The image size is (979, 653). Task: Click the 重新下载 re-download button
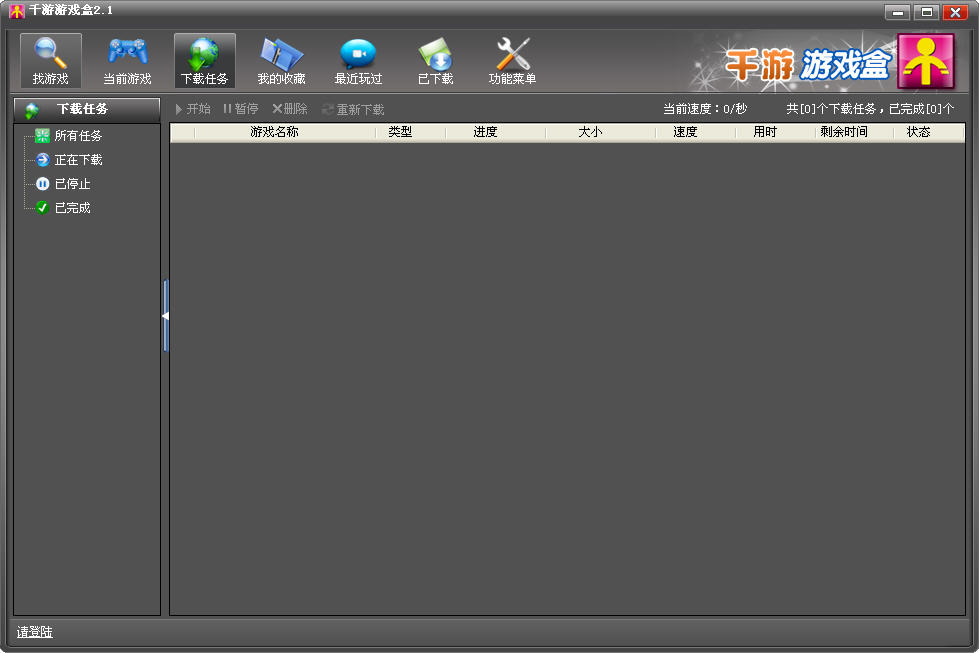pyautogui.click(x=354, y=109)
